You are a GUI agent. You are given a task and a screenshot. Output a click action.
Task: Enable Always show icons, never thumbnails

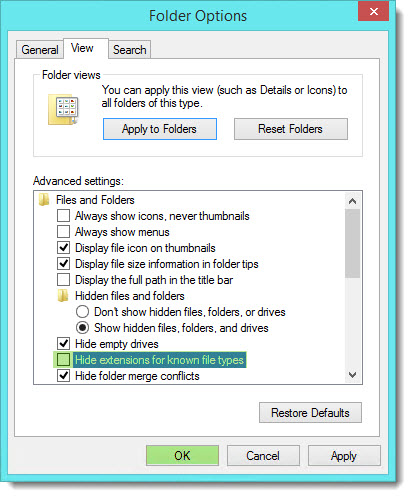(63, 216)
